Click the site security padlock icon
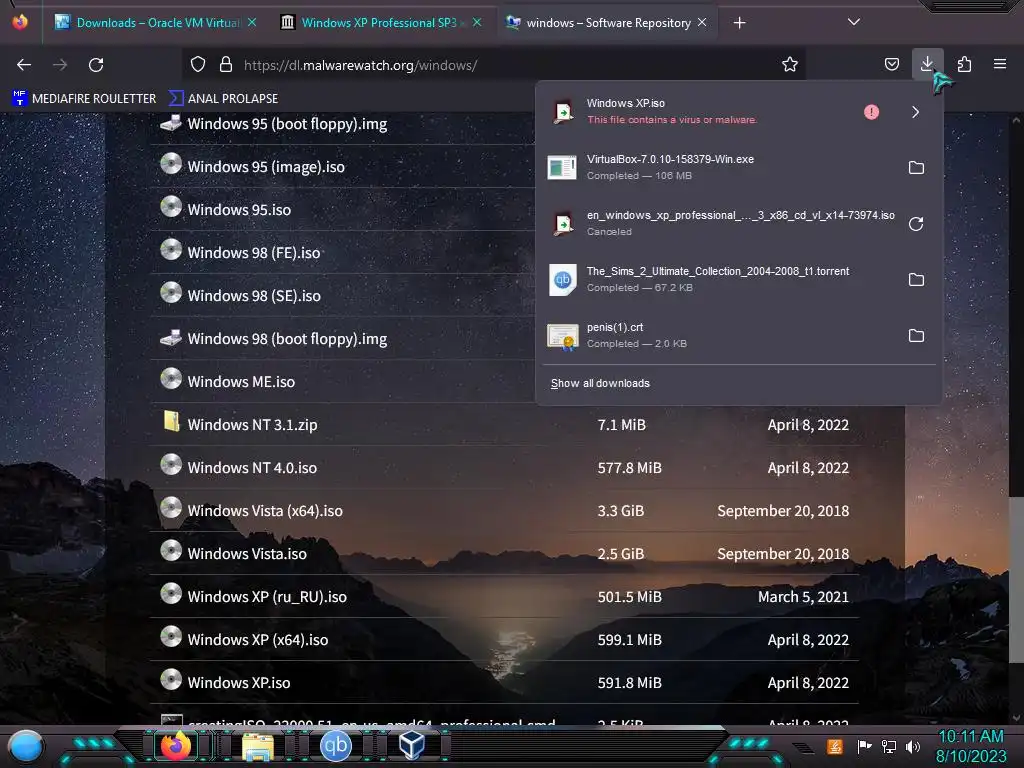1024x768 pixels. pos(226,65)
